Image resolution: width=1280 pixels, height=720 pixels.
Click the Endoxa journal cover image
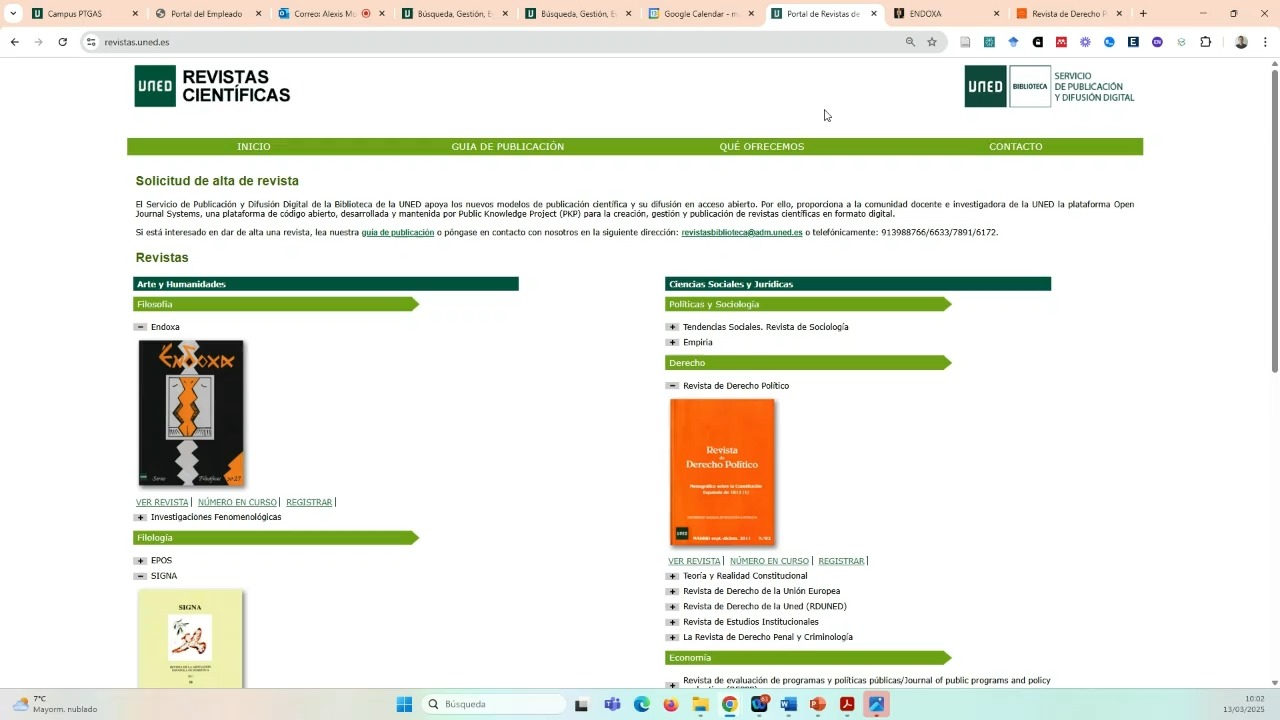(x=191, y=413)
